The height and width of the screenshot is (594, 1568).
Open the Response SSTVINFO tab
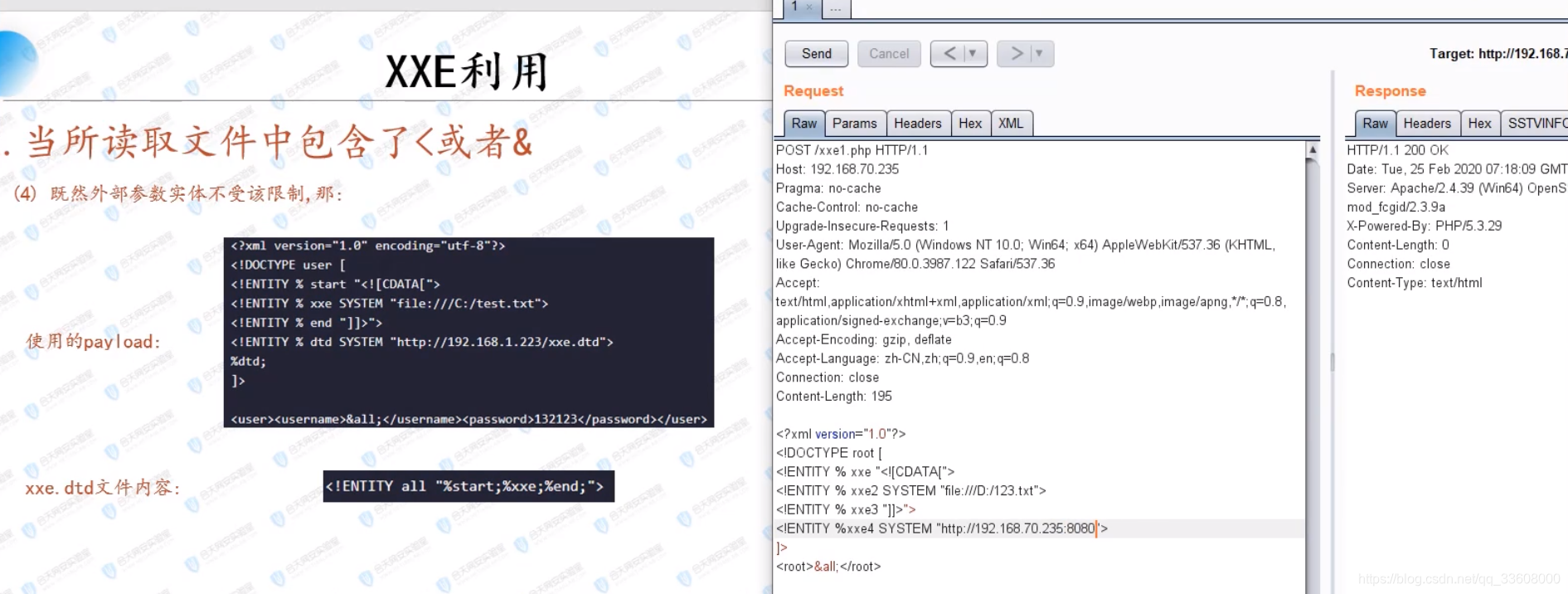pyautogui.click(x=1536, y=124)
